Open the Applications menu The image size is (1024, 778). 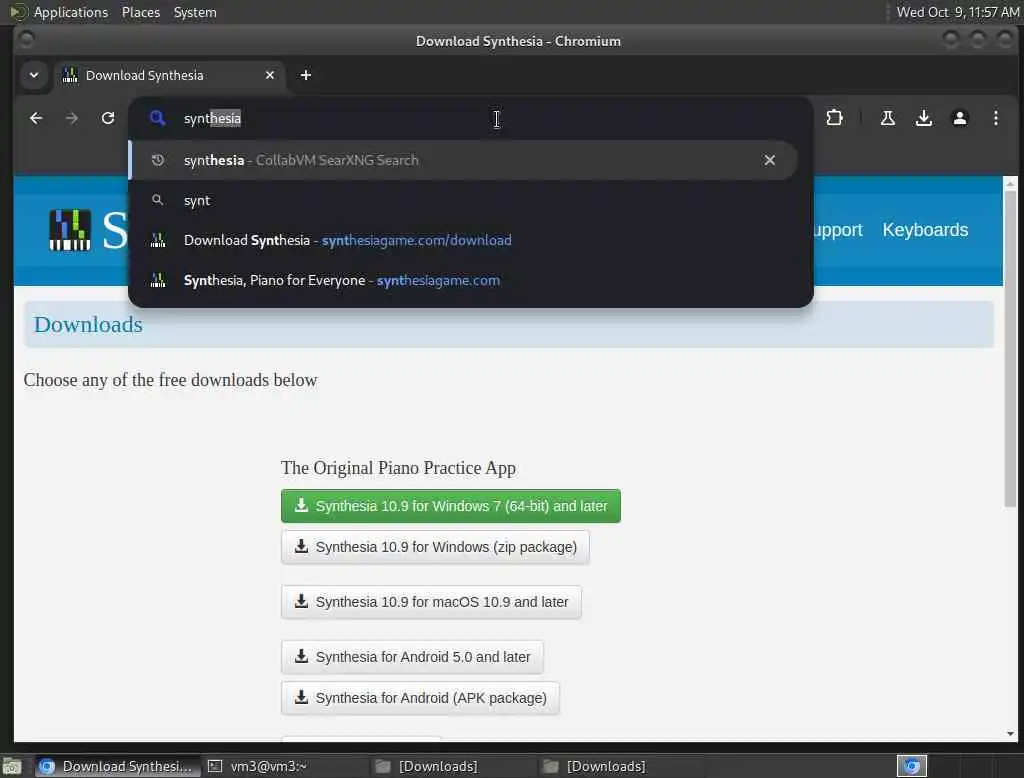pos(71,12)
